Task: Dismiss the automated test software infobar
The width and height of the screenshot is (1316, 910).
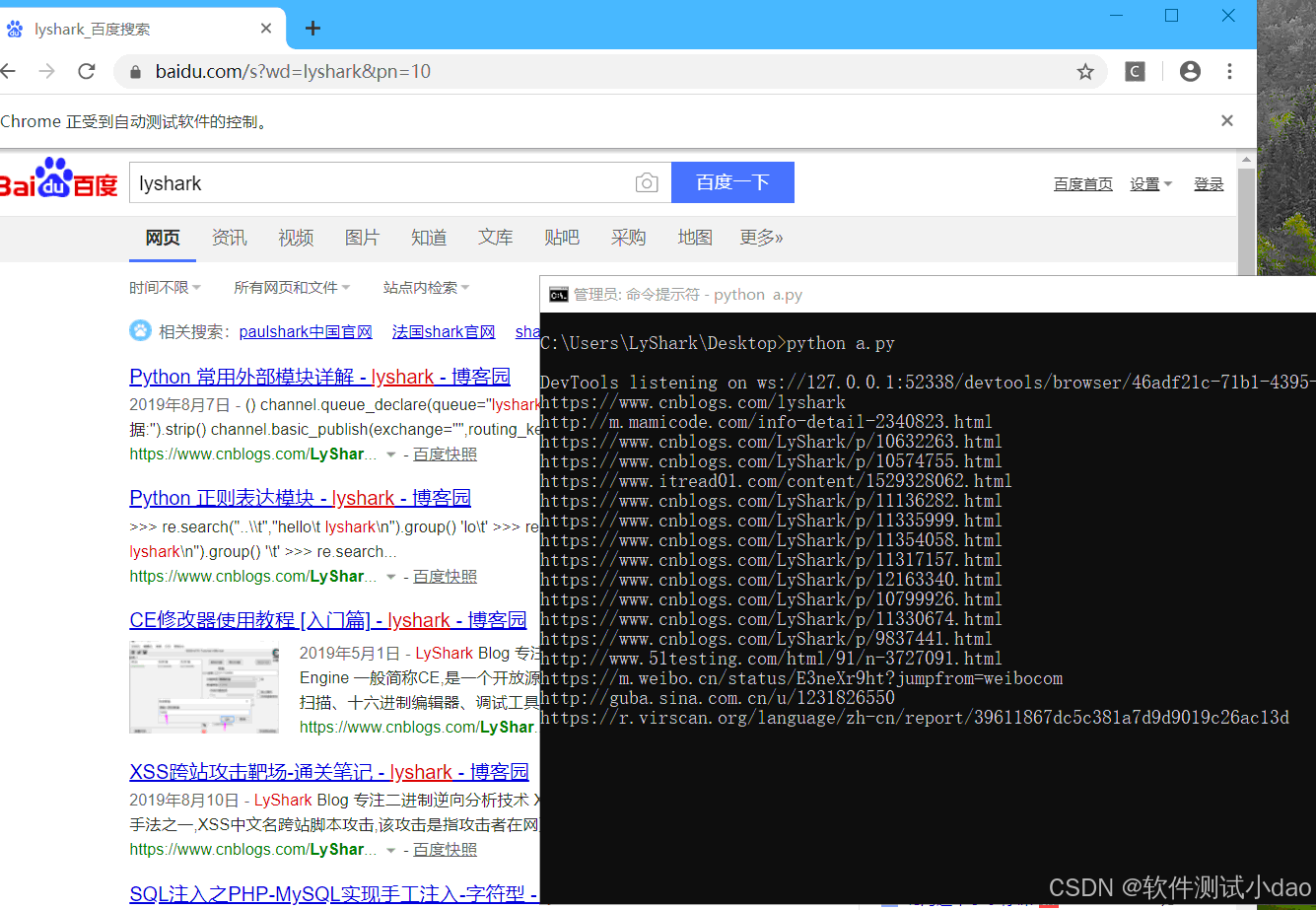Action: pyautogui.click(x=1227, y=120)
